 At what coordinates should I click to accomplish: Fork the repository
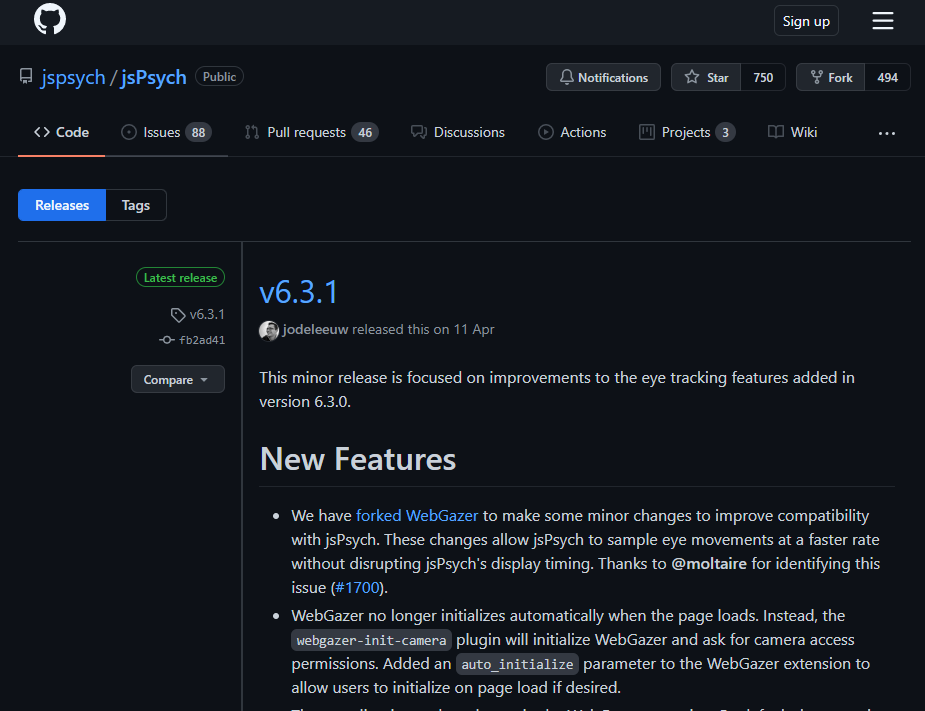831,77
